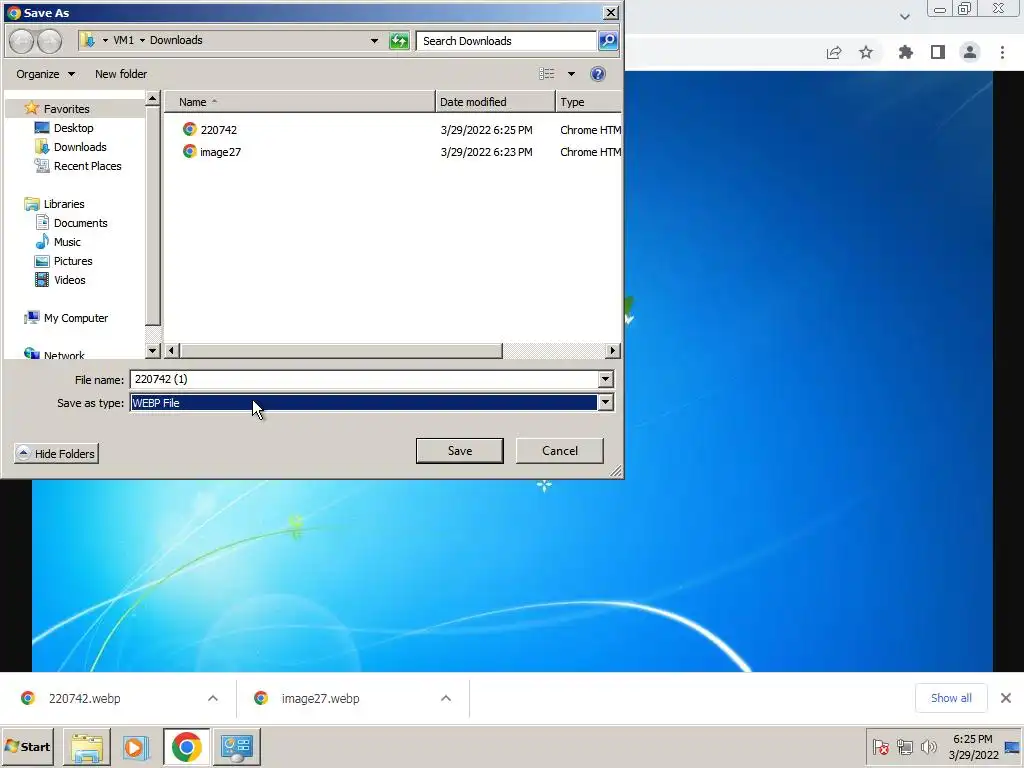The image size is (1024, 768).
Task: Sort by Type column header
Action: pyautogui.click(x=588, y=102)
